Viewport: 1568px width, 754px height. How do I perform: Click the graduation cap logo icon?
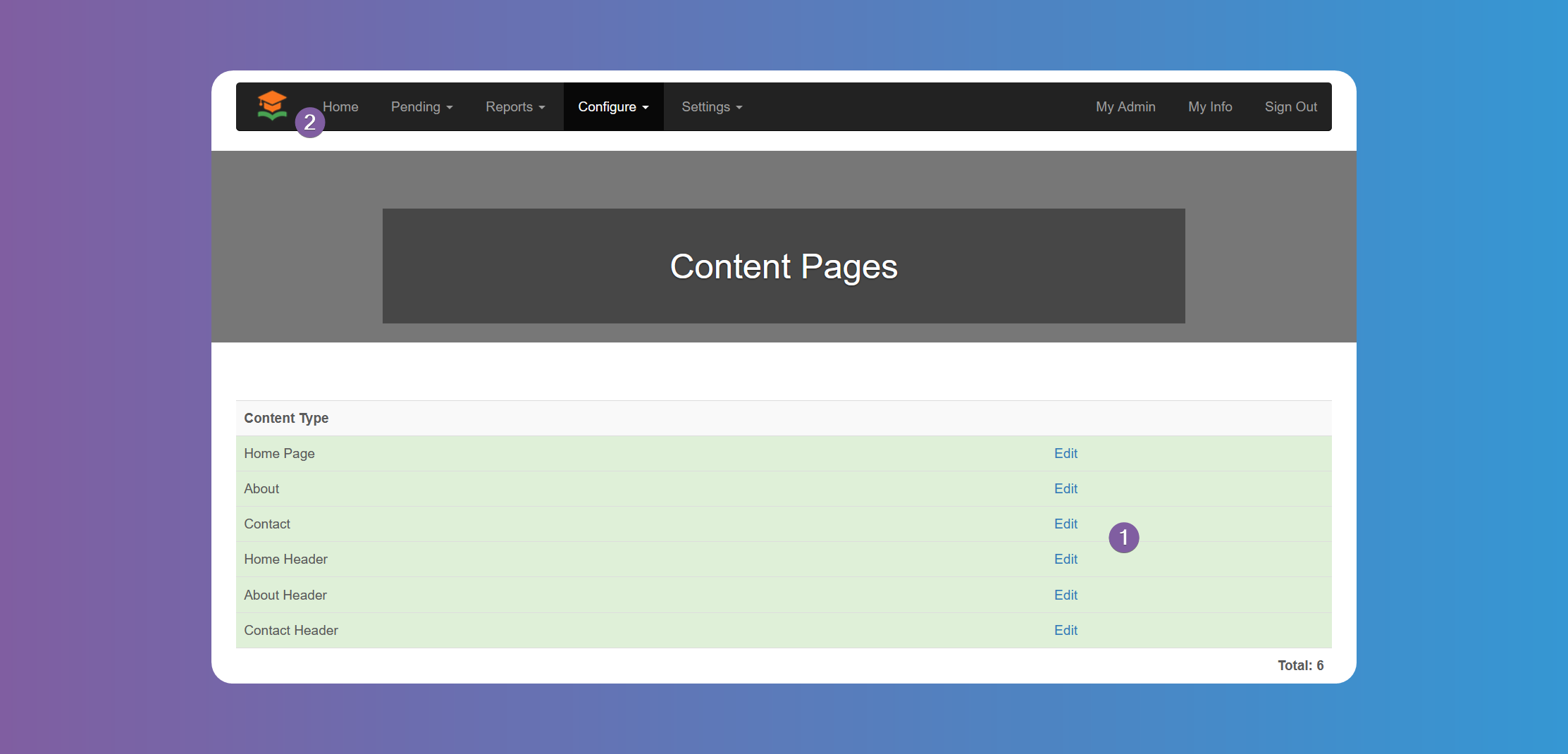(x=273, y=106)
